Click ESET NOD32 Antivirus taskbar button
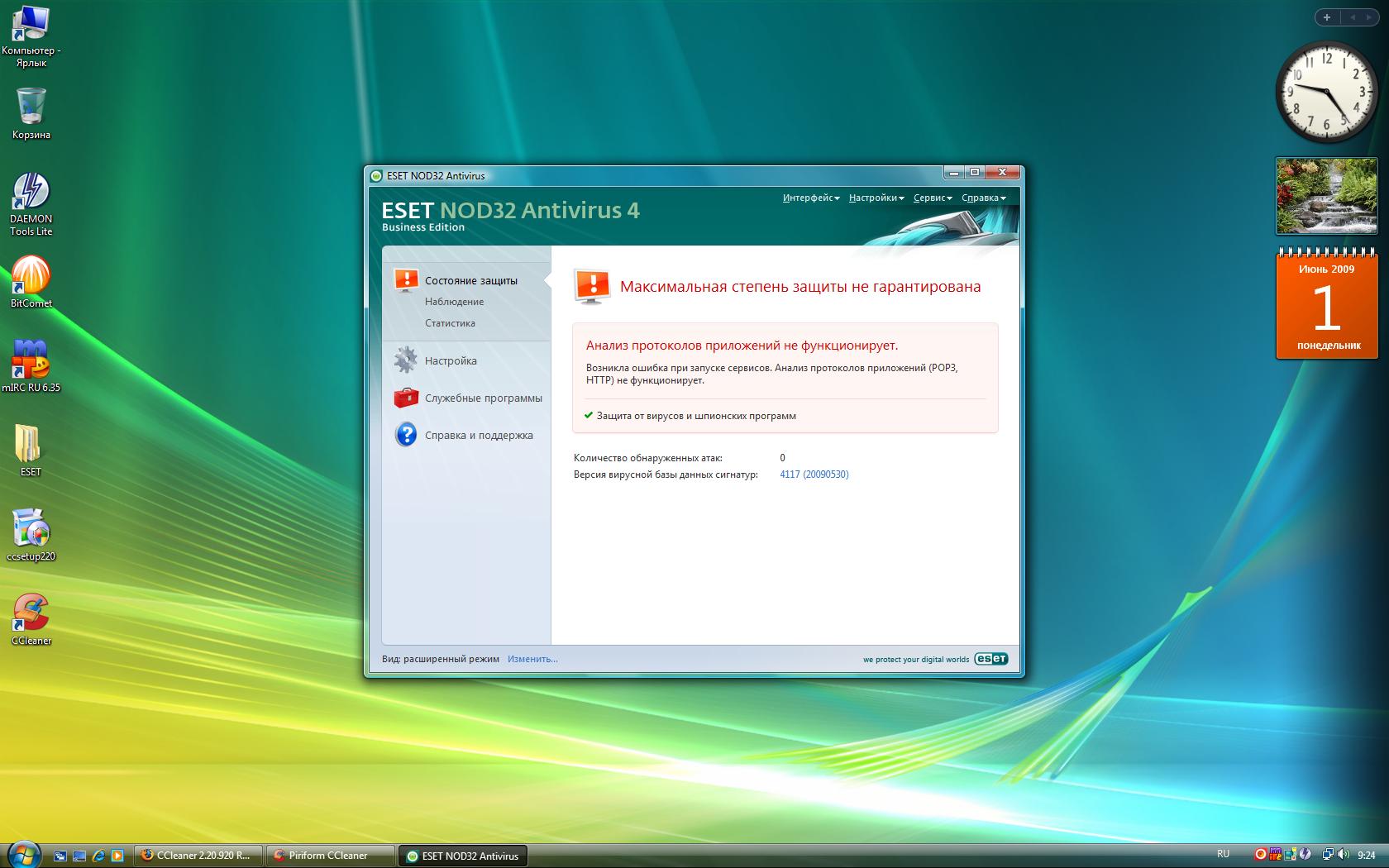The height and width of the screenshot is (868, 1389). point(463,856)
